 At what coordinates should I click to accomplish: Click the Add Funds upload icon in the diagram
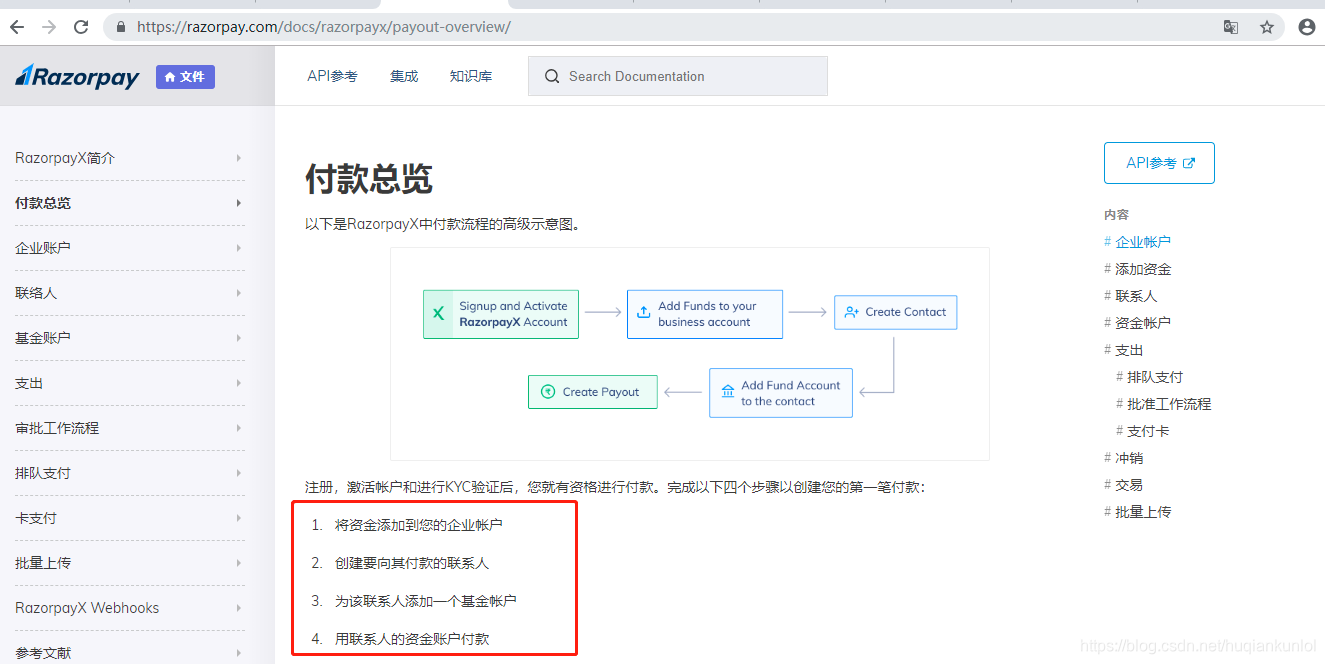(643, 314)
